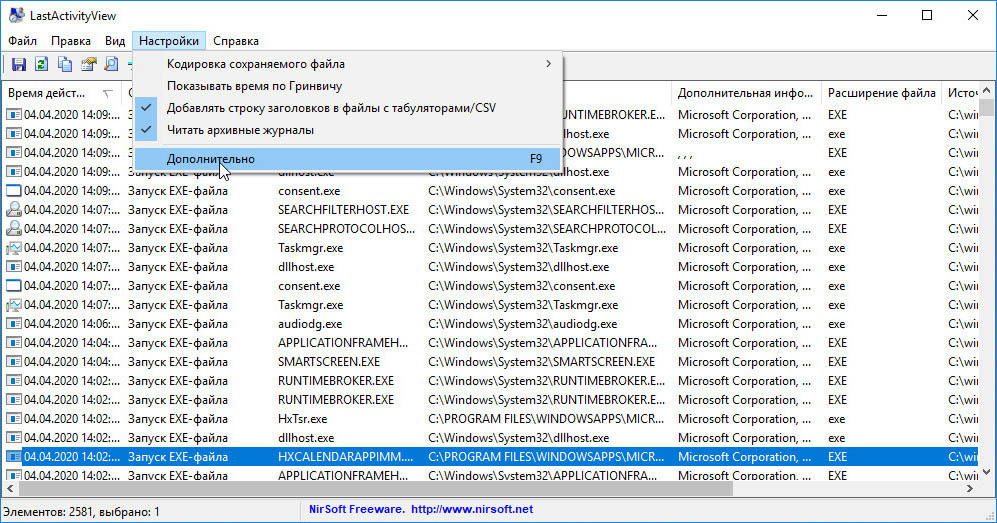Open the Справка menu

click(236, 41)
